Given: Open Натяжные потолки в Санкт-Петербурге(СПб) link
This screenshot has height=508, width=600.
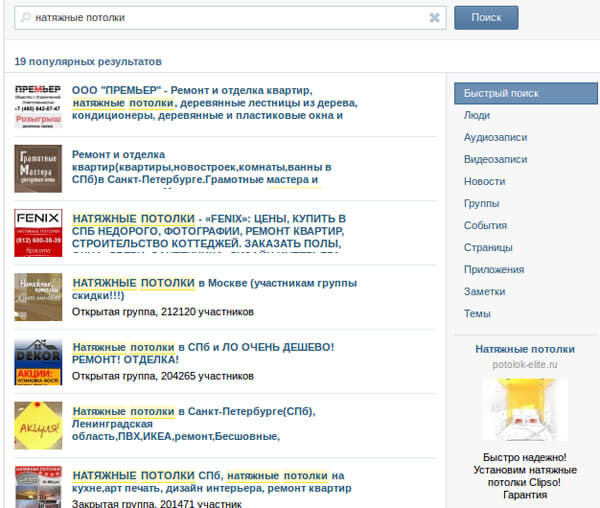Looking at the screenshot, I should point(194,424).
